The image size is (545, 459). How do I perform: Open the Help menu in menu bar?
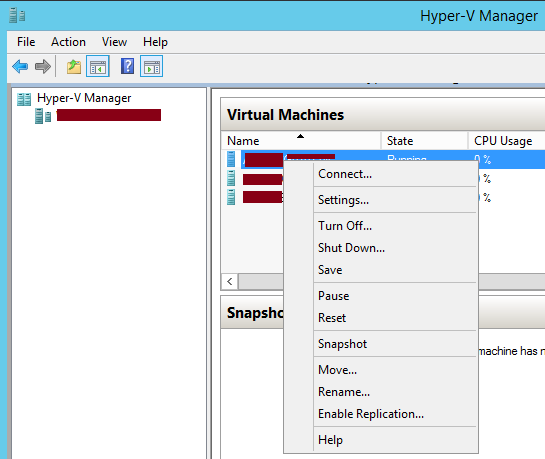[x=155, y=42]
